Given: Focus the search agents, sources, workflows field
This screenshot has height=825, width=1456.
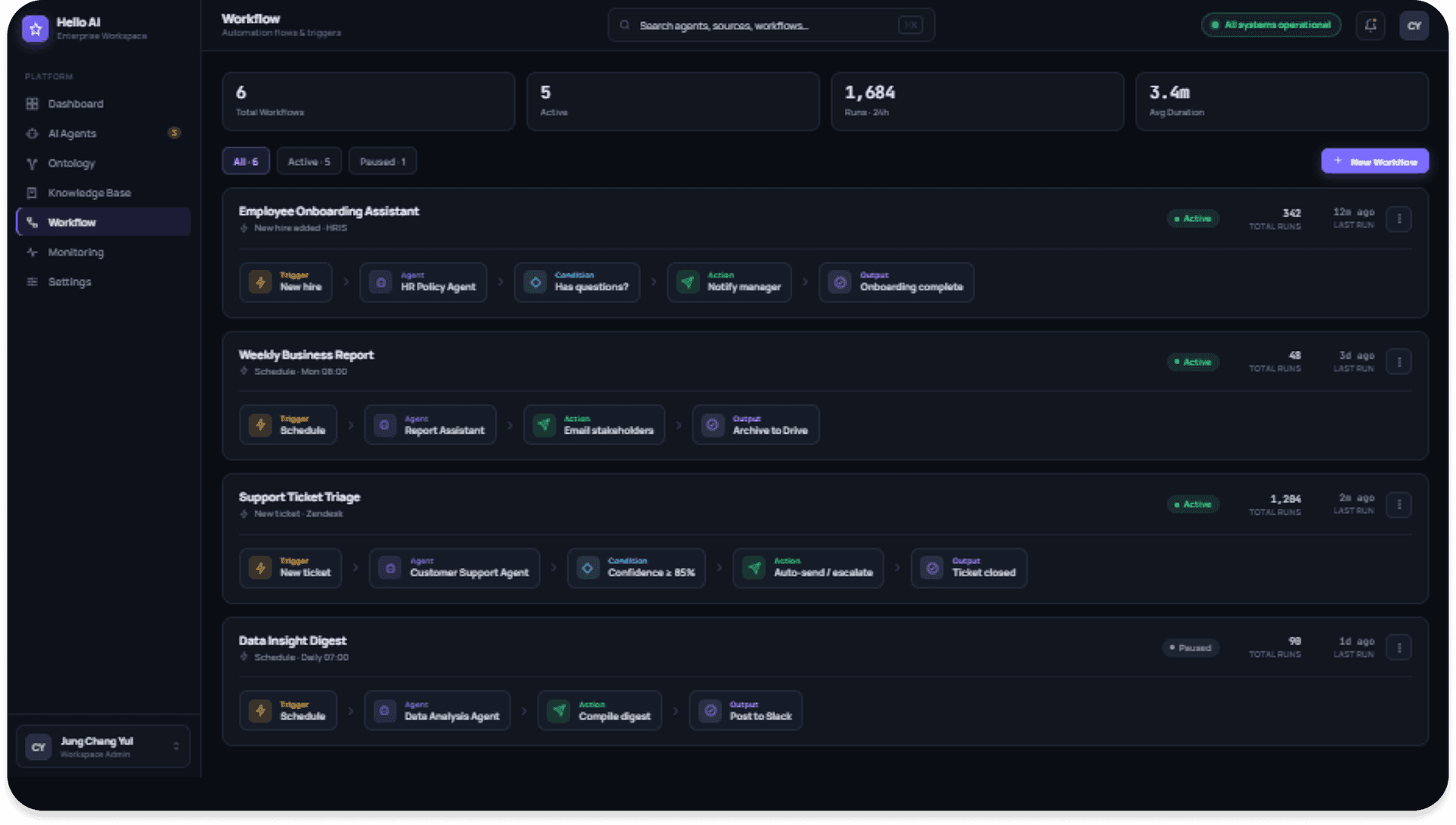Looking at the screenshot, I should pyautogui.click(x=771, y=25).
